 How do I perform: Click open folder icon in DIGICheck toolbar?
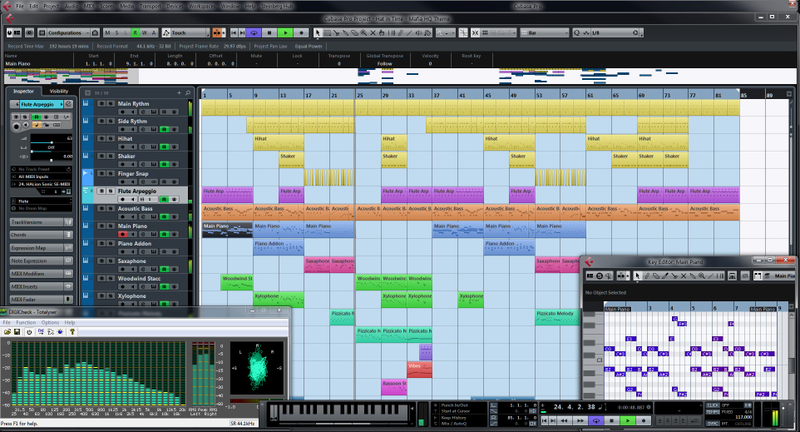[7, 332]
